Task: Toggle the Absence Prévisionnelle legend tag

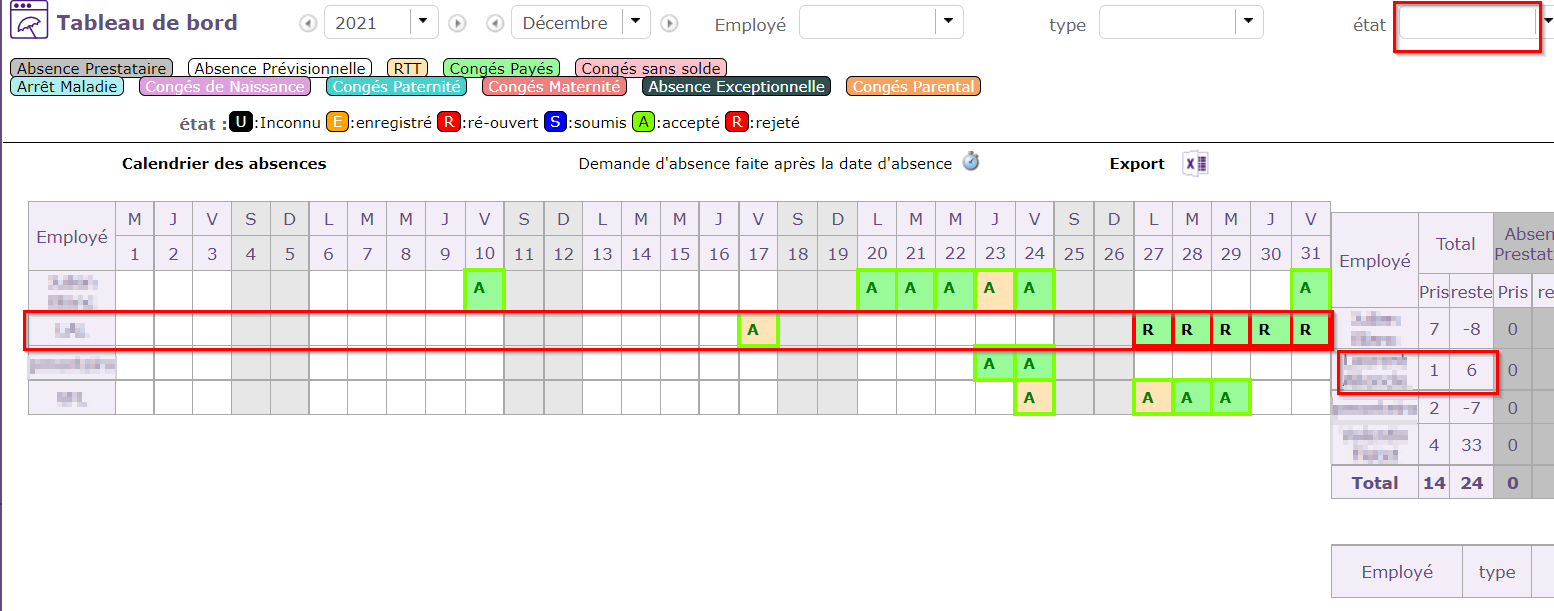Action: pyautogui.click(x=280, y=68)
